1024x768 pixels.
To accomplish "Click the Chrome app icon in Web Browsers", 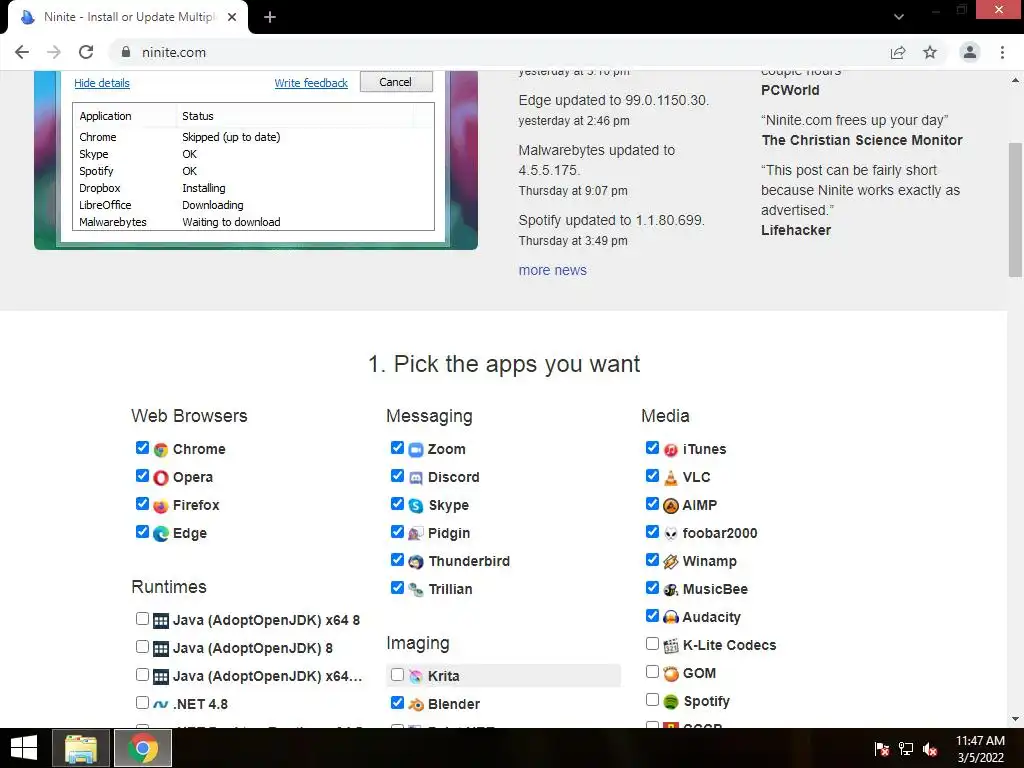I will [x=161, y=450].
